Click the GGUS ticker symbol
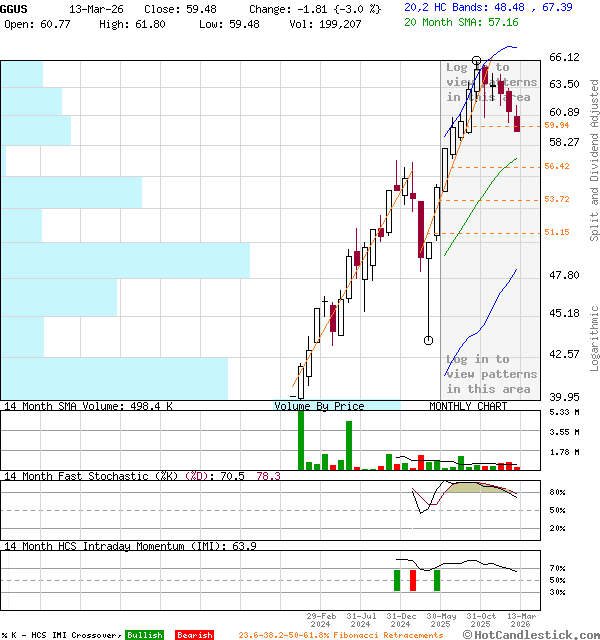The width and height of the screenshot is (600, 640). (15, 8)
